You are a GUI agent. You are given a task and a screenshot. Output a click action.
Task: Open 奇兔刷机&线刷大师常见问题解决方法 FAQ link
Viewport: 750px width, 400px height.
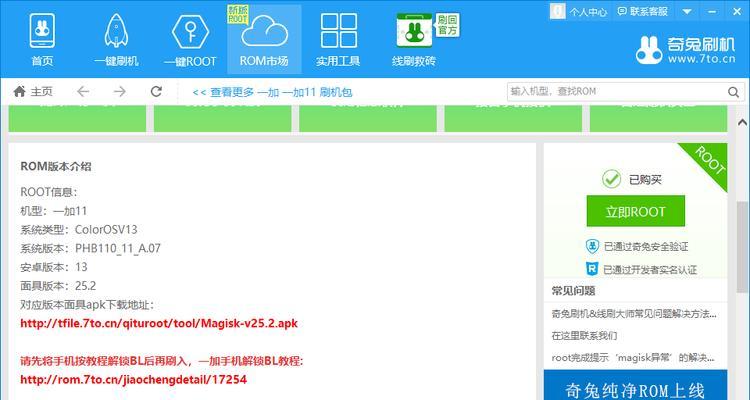[x=634, y=314]
